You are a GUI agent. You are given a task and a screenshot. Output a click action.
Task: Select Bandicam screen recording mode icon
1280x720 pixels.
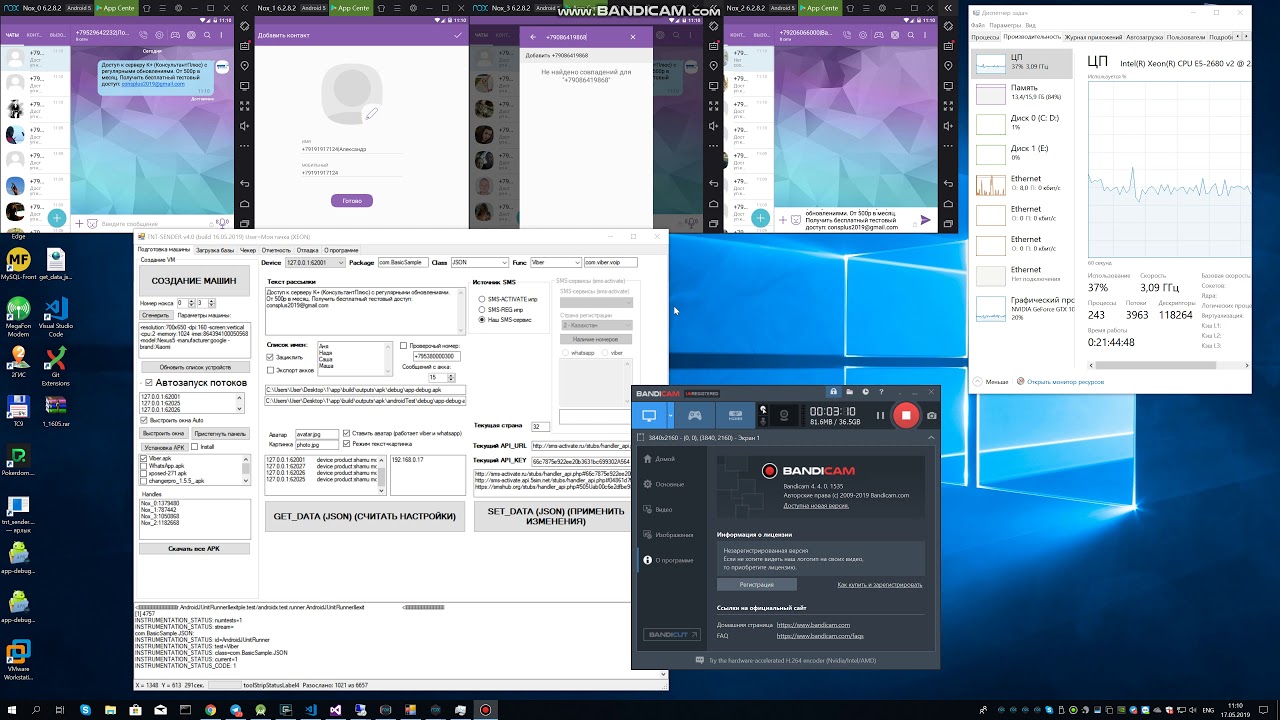(648, 415)
